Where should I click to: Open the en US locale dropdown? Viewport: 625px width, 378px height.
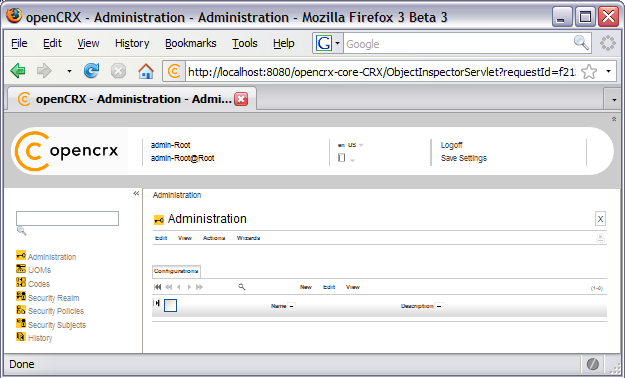[350, 145]
